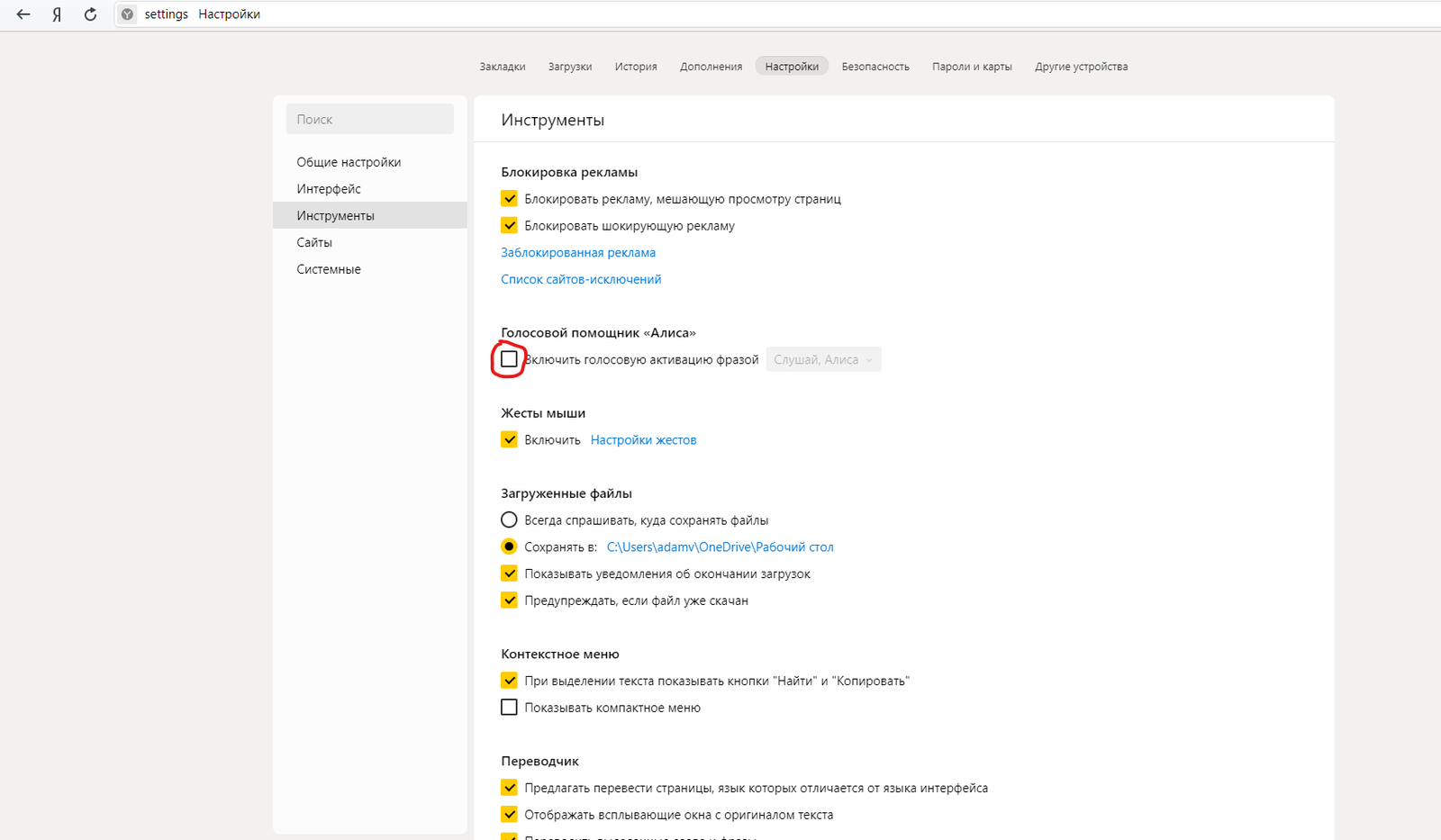Screen dimensions: 1441x840
Task: Click the Поиск settings search field
Action: click(x=369, y=119)
